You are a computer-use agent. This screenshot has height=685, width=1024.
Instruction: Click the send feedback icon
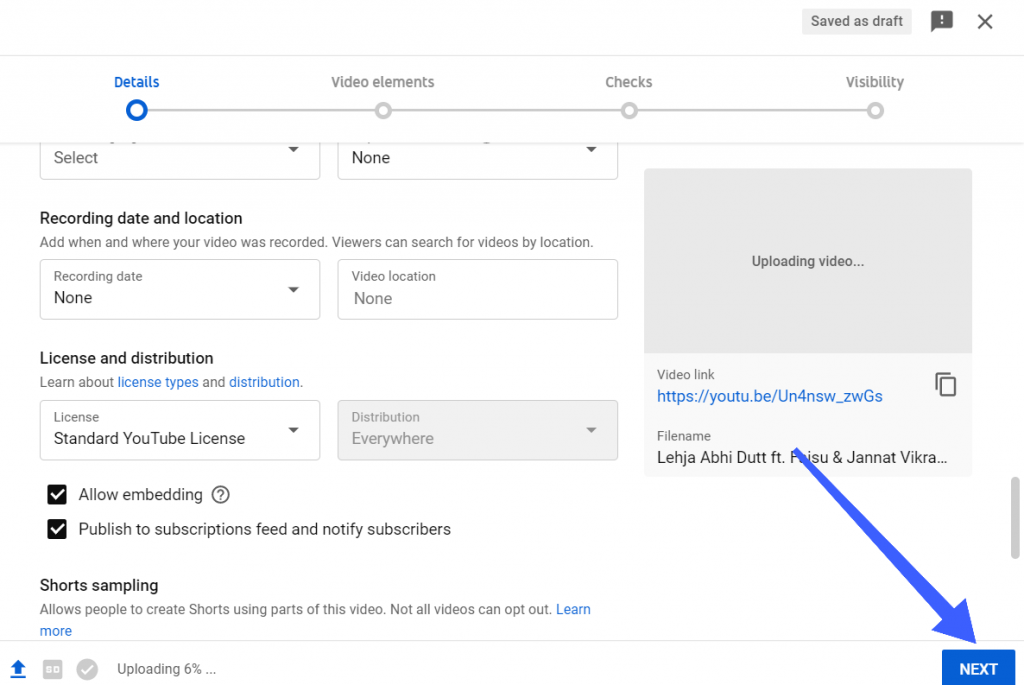pos(941,22)
